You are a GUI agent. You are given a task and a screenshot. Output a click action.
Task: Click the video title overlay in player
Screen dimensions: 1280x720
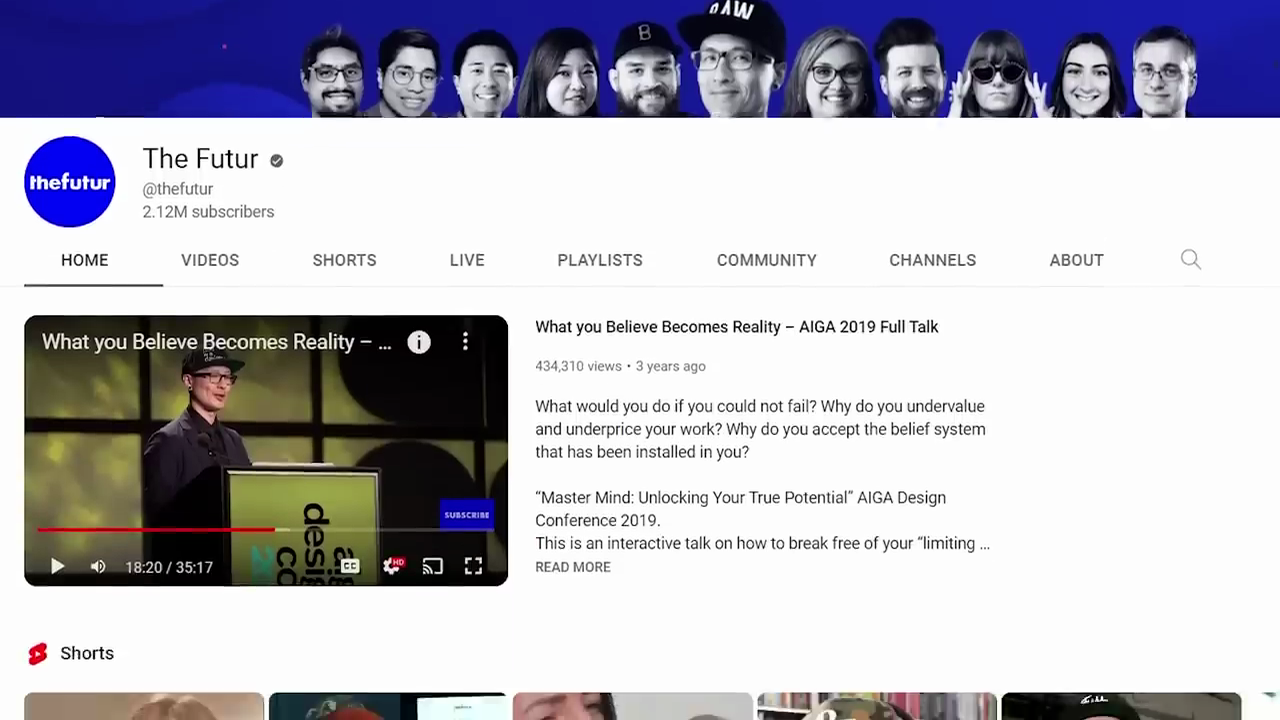coord(216,342)
